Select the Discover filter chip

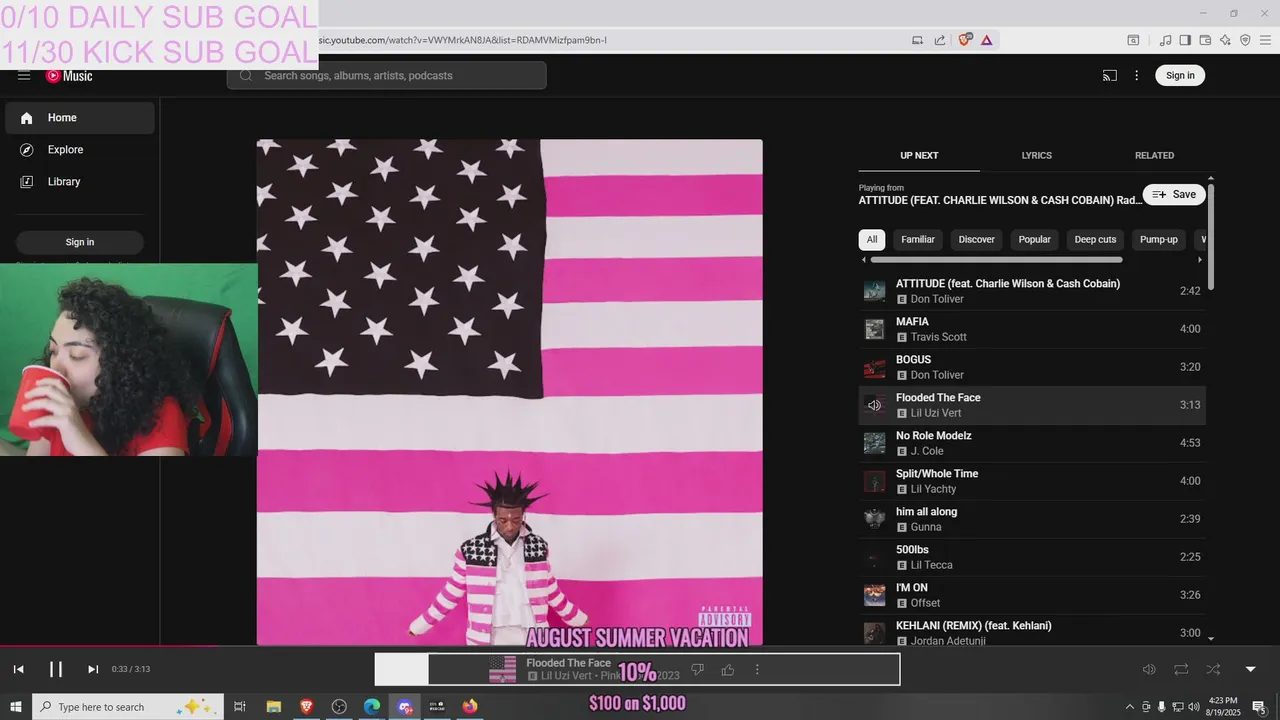(x=977, y=240)
